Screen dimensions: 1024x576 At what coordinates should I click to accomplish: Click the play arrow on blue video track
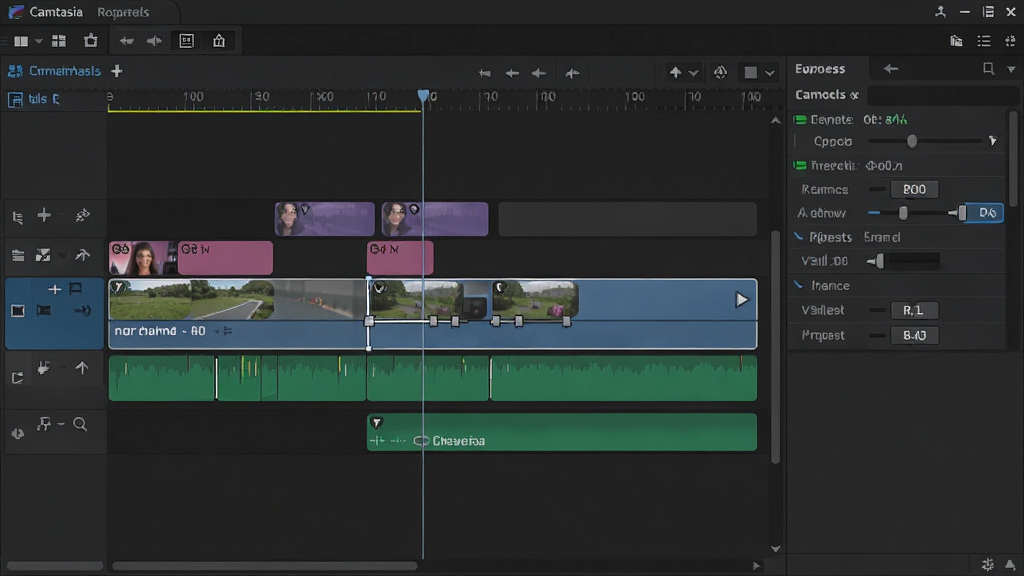click(x=741, y=300)
